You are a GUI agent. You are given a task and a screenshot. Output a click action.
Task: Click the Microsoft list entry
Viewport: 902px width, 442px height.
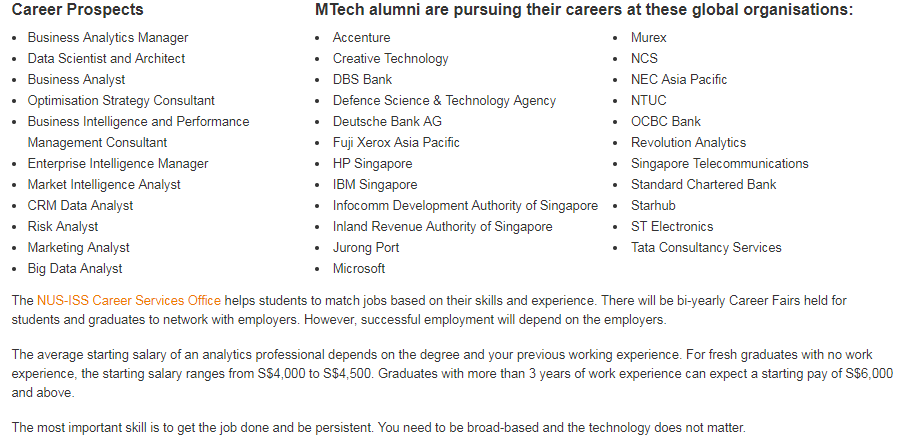[359, 268]
